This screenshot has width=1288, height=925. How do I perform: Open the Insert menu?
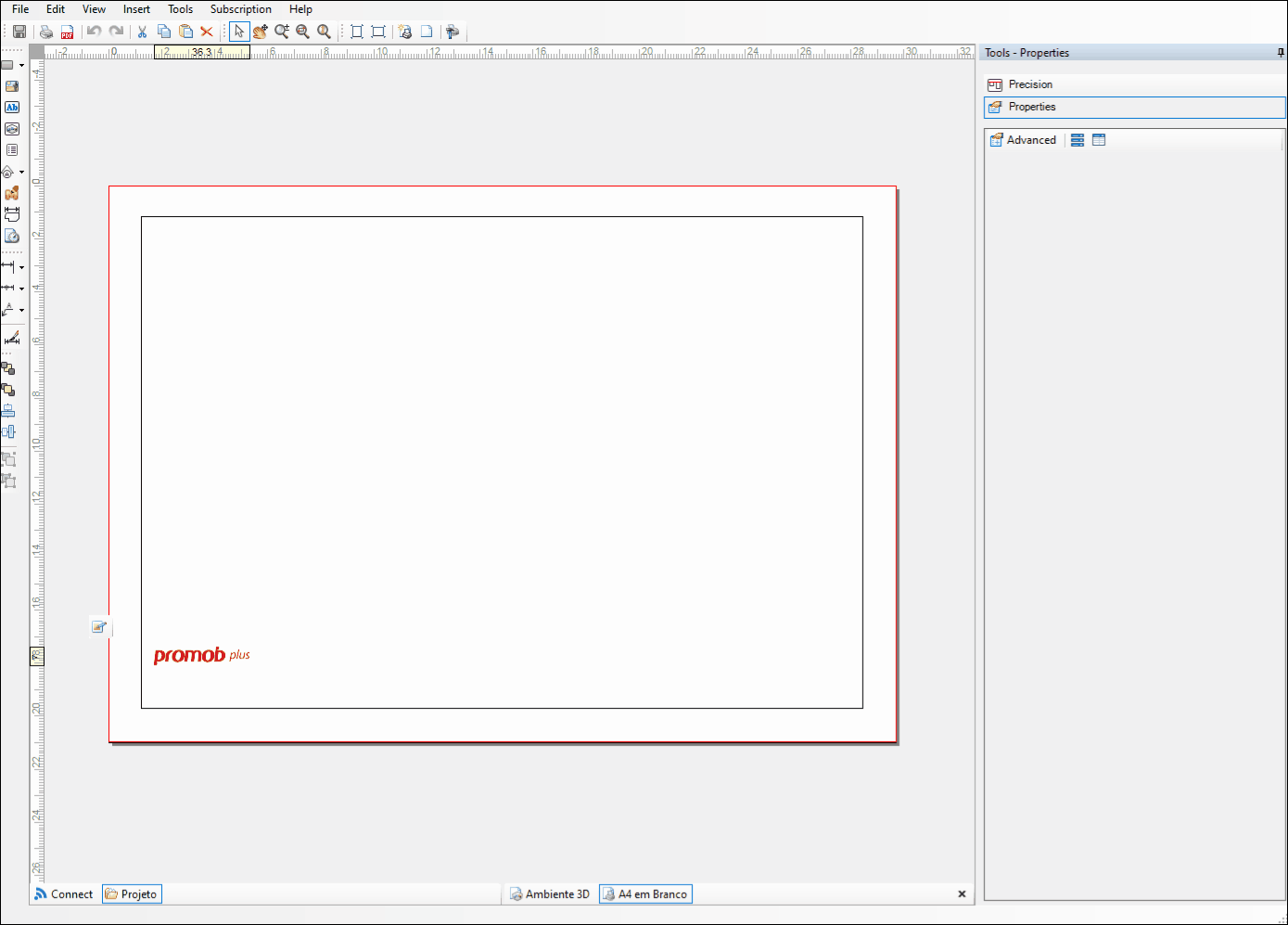pyautogui.click(x=136, y=9)
